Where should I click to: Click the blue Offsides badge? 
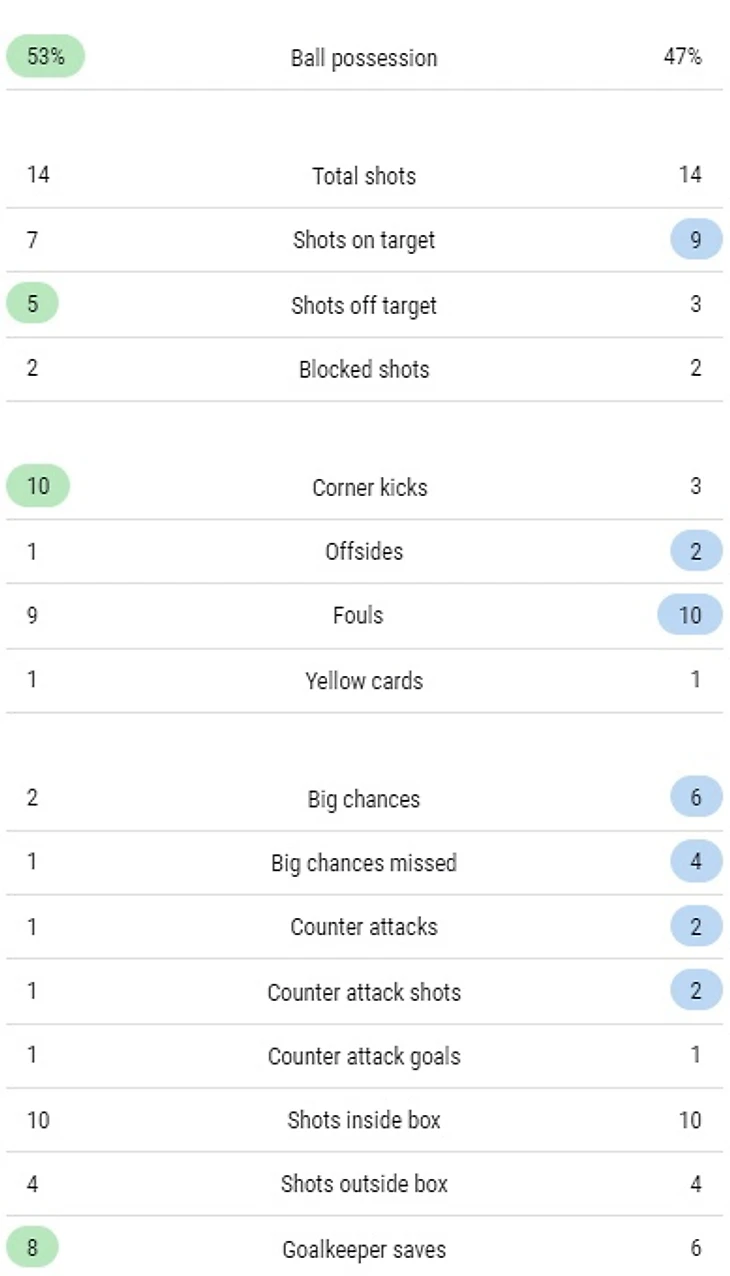click(x=696, y=551)
